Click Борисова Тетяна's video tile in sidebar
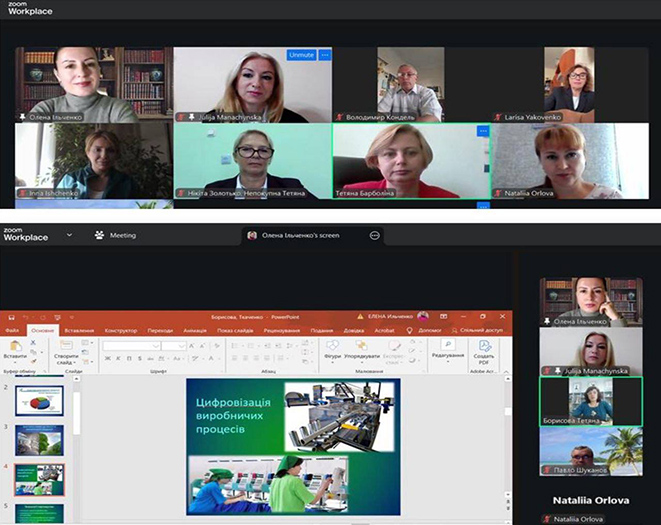This screenshot has height=525, width=661. tap(590, 400)
